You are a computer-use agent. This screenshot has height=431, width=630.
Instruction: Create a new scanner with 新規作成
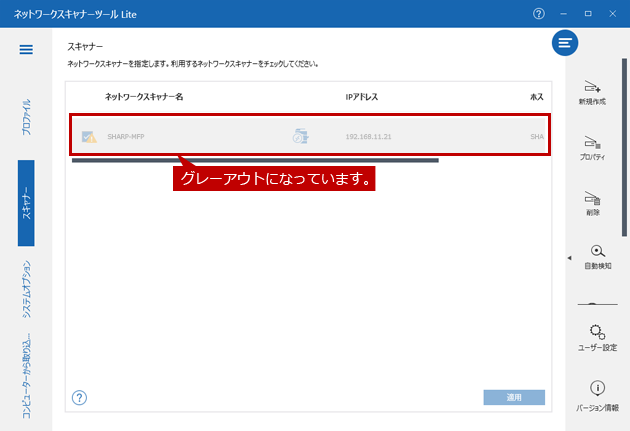pos(592,93)
